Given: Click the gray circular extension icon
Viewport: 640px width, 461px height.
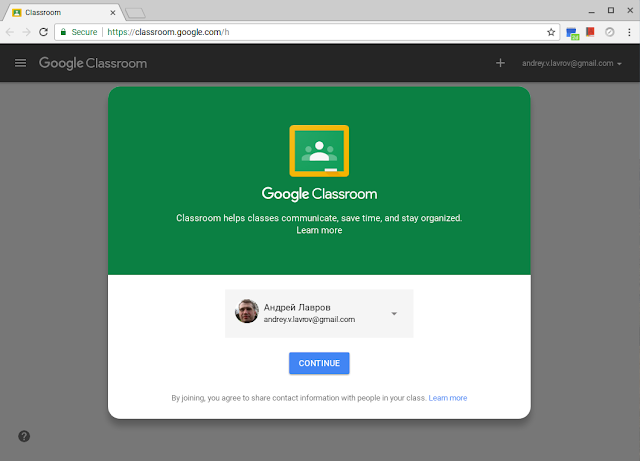Looking at the screenshot, I should click(x=609, y=32).
